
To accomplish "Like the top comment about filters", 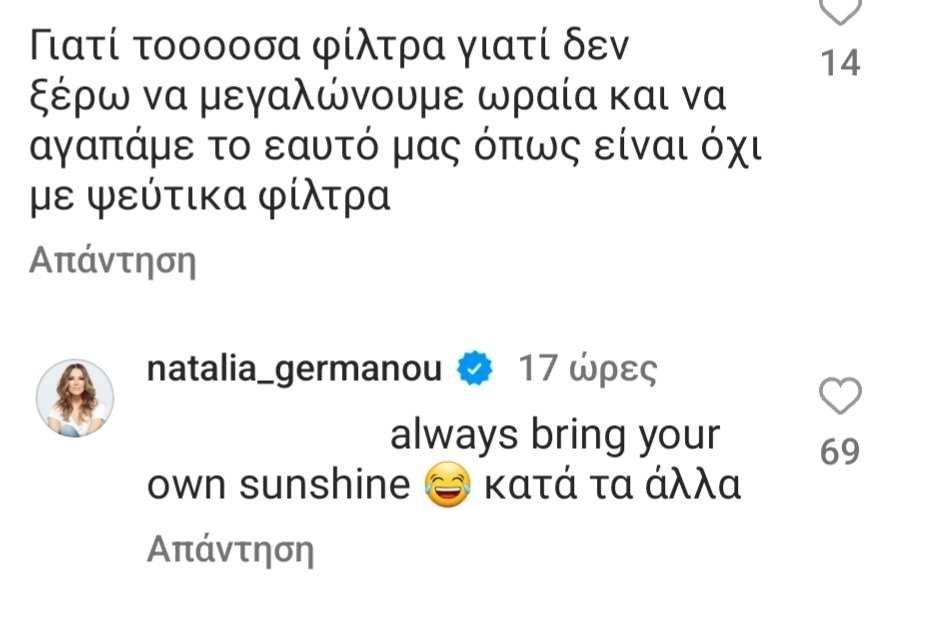I will tap(840, 11).
